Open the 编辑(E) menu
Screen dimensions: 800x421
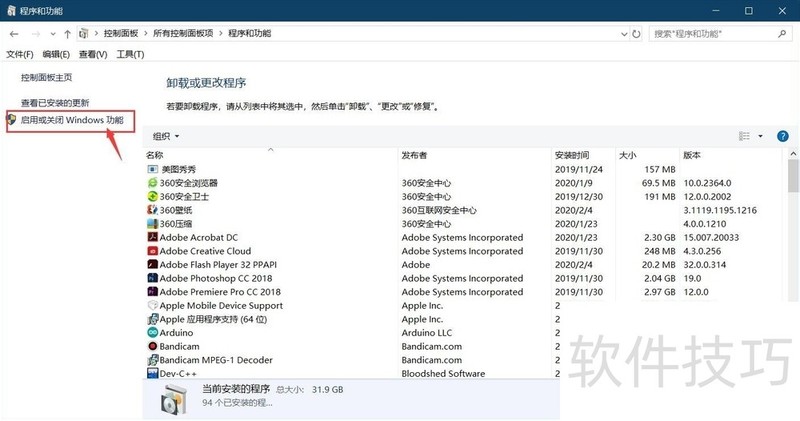(56, 54)
